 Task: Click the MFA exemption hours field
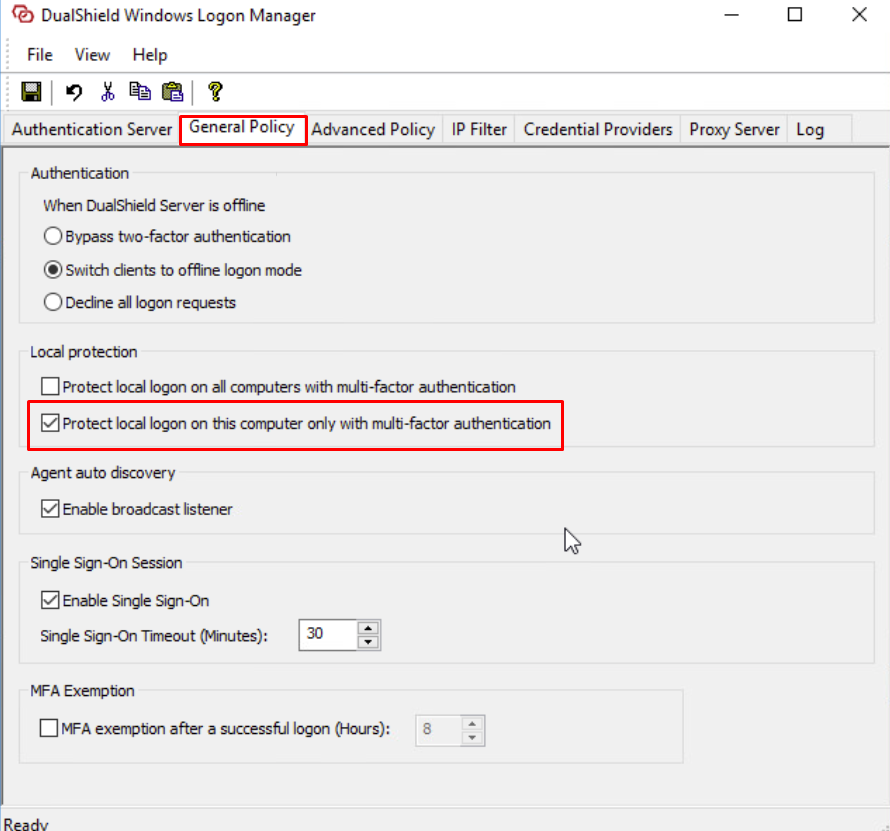(439, 730)
